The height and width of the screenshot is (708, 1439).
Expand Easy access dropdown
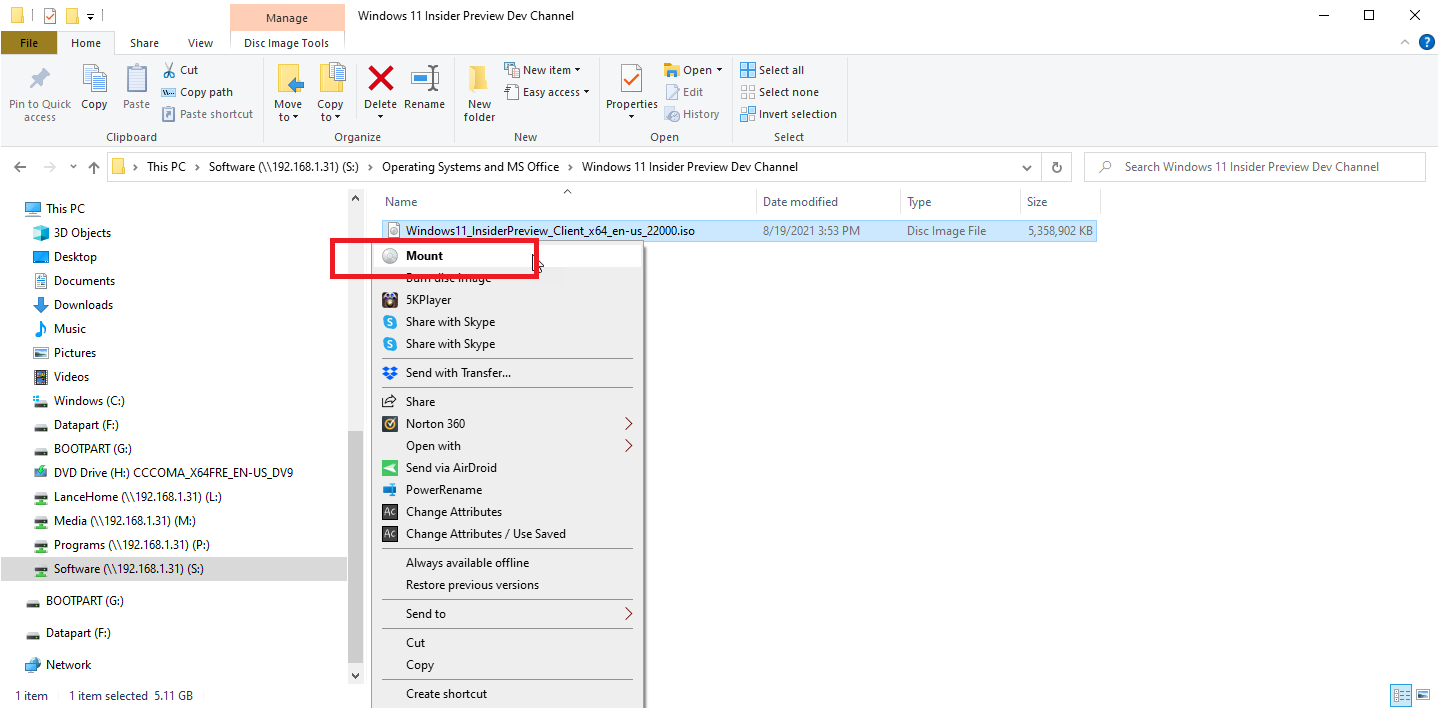coord(586,92)
